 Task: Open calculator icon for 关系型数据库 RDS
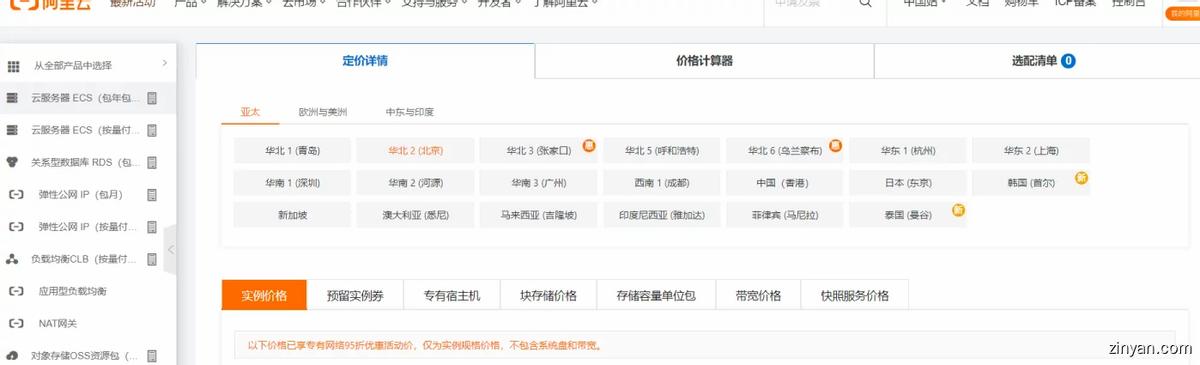pos(153,162)
